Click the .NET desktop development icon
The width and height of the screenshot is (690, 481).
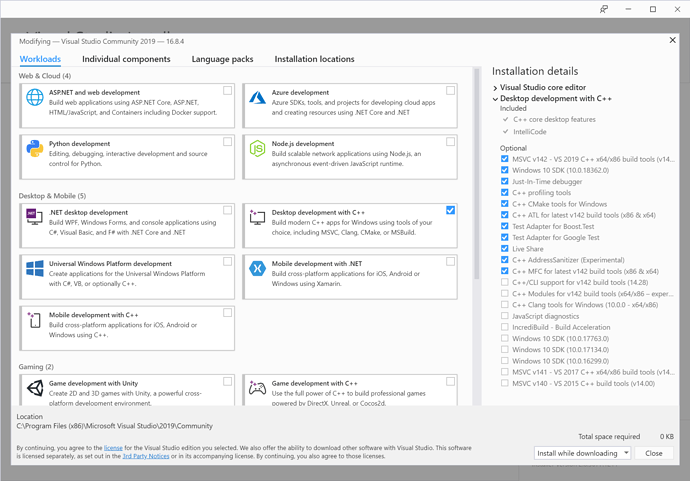(34, 217)
